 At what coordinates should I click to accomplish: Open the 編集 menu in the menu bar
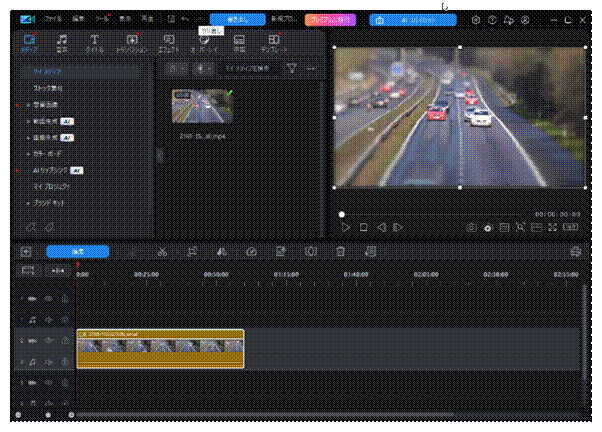pyautogui.click(x=78, y=19)
